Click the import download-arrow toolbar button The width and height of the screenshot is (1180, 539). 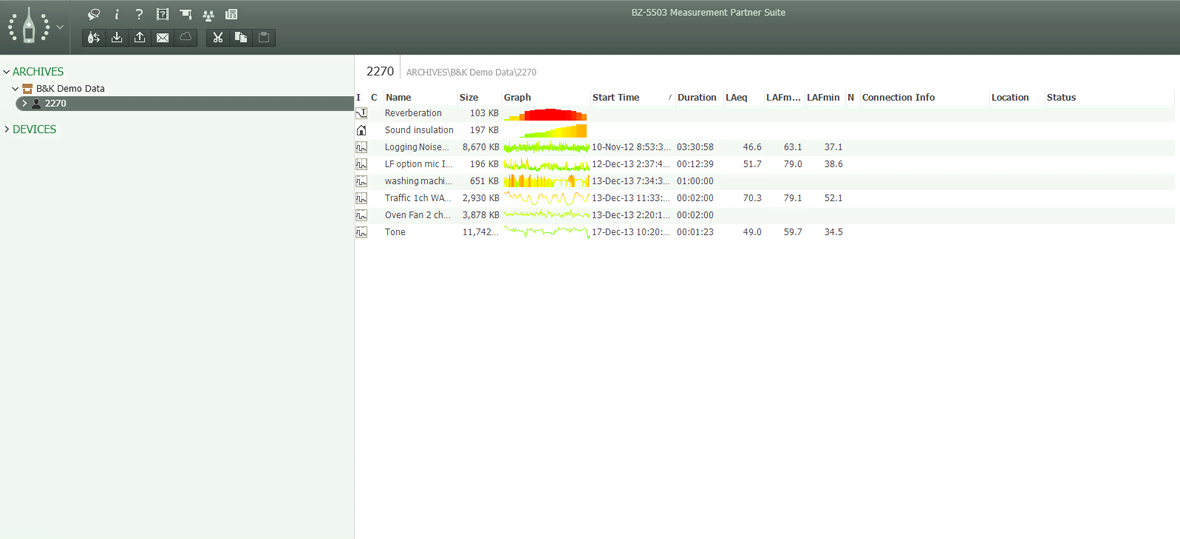coord(117,38)
